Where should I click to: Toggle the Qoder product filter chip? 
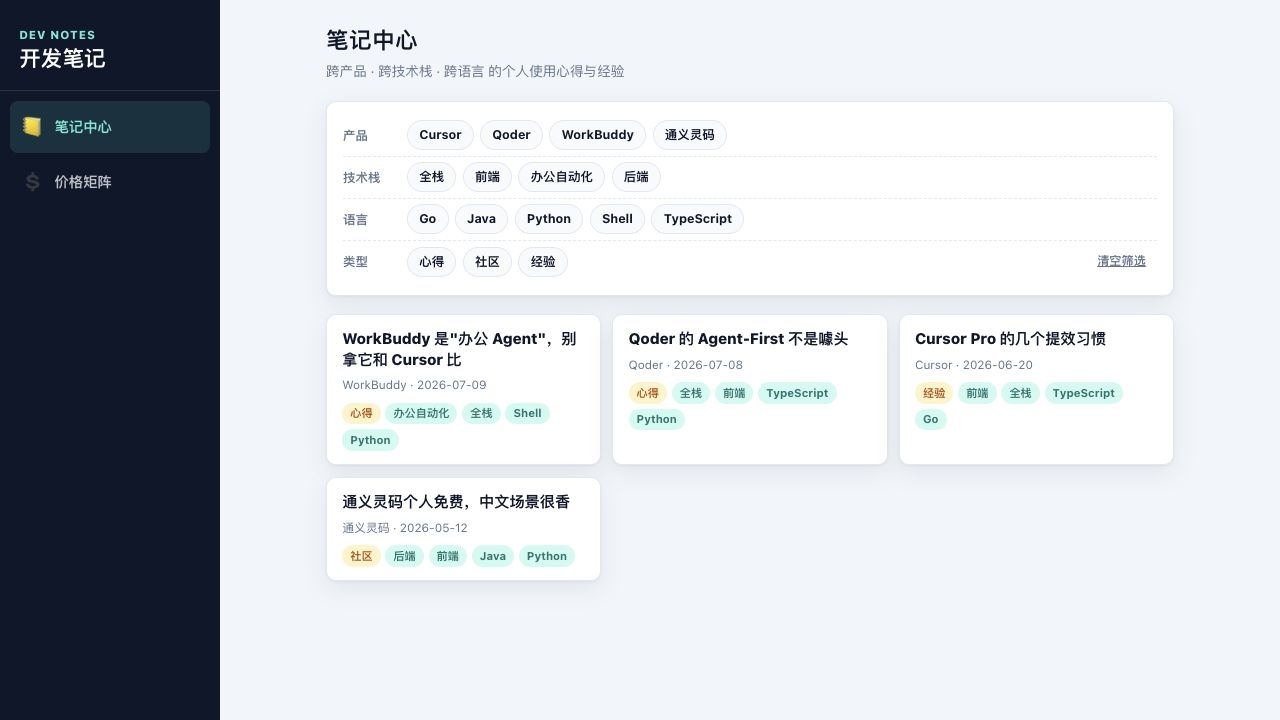point(511,135)
